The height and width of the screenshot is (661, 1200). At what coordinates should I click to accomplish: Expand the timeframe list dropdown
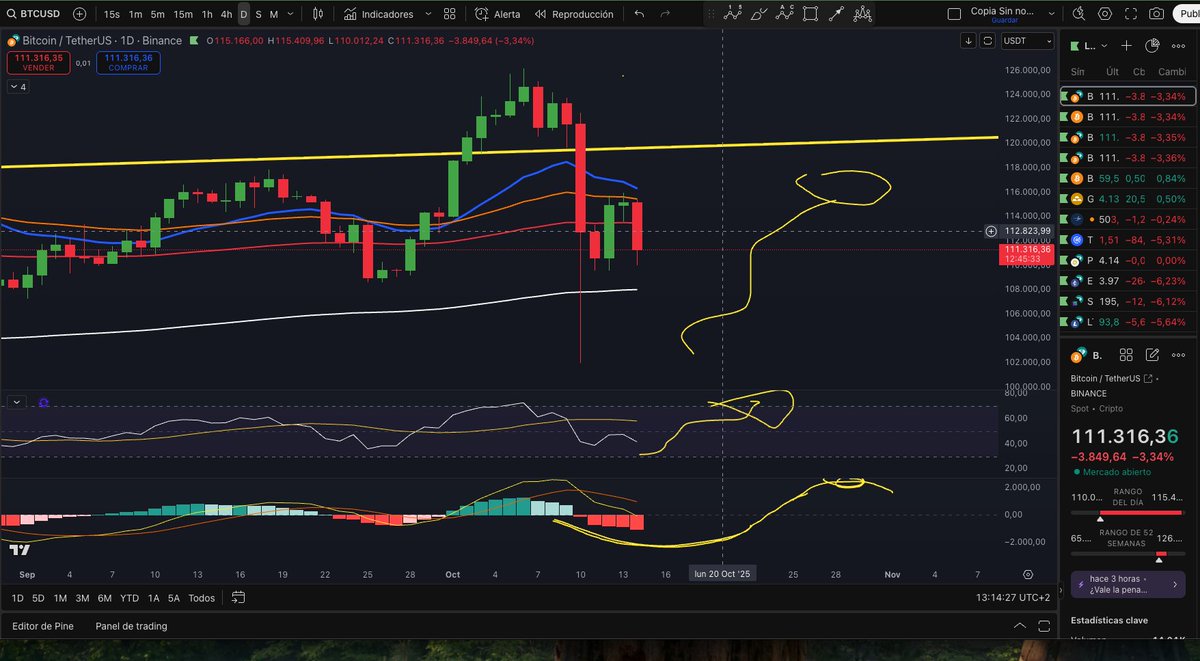[x=291, y=15]
